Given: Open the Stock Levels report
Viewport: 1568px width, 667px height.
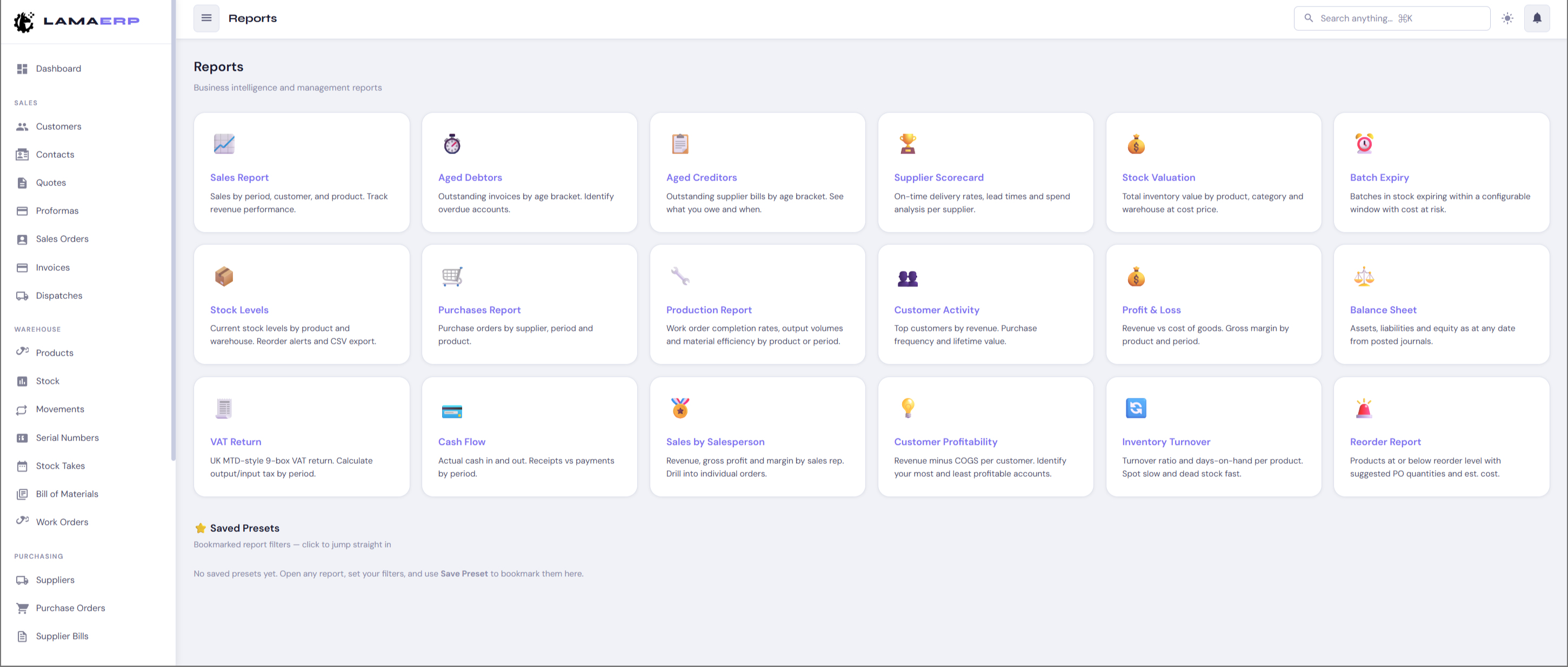Looking at the screenshot, I should (x=239, y=310).
